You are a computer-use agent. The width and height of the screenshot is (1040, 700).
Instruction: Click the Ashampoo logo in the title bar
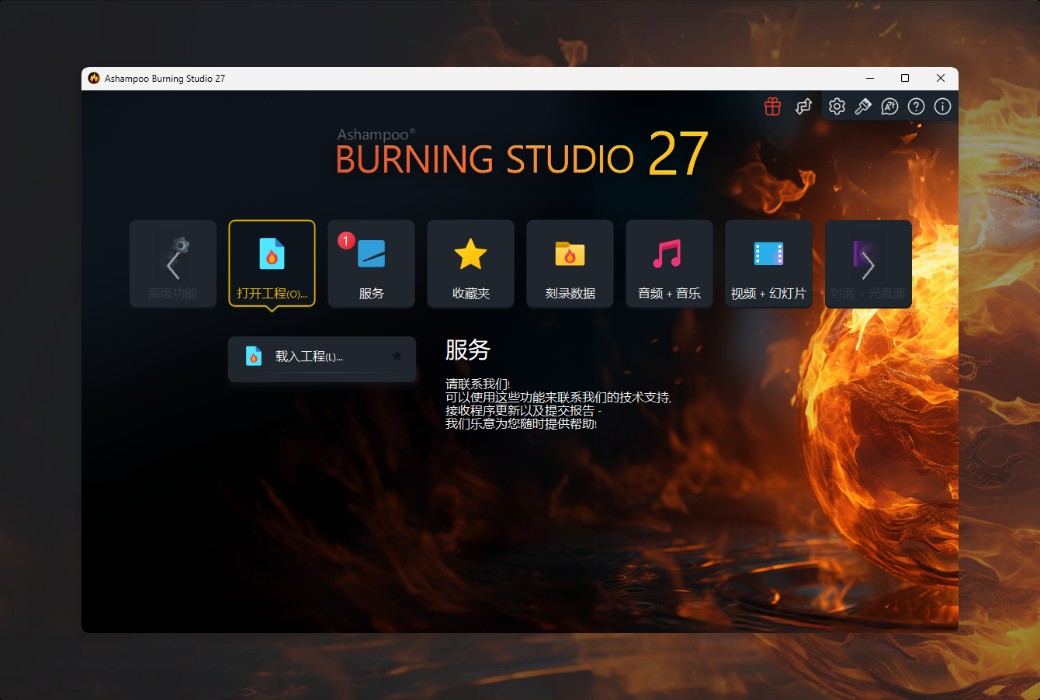95,77
